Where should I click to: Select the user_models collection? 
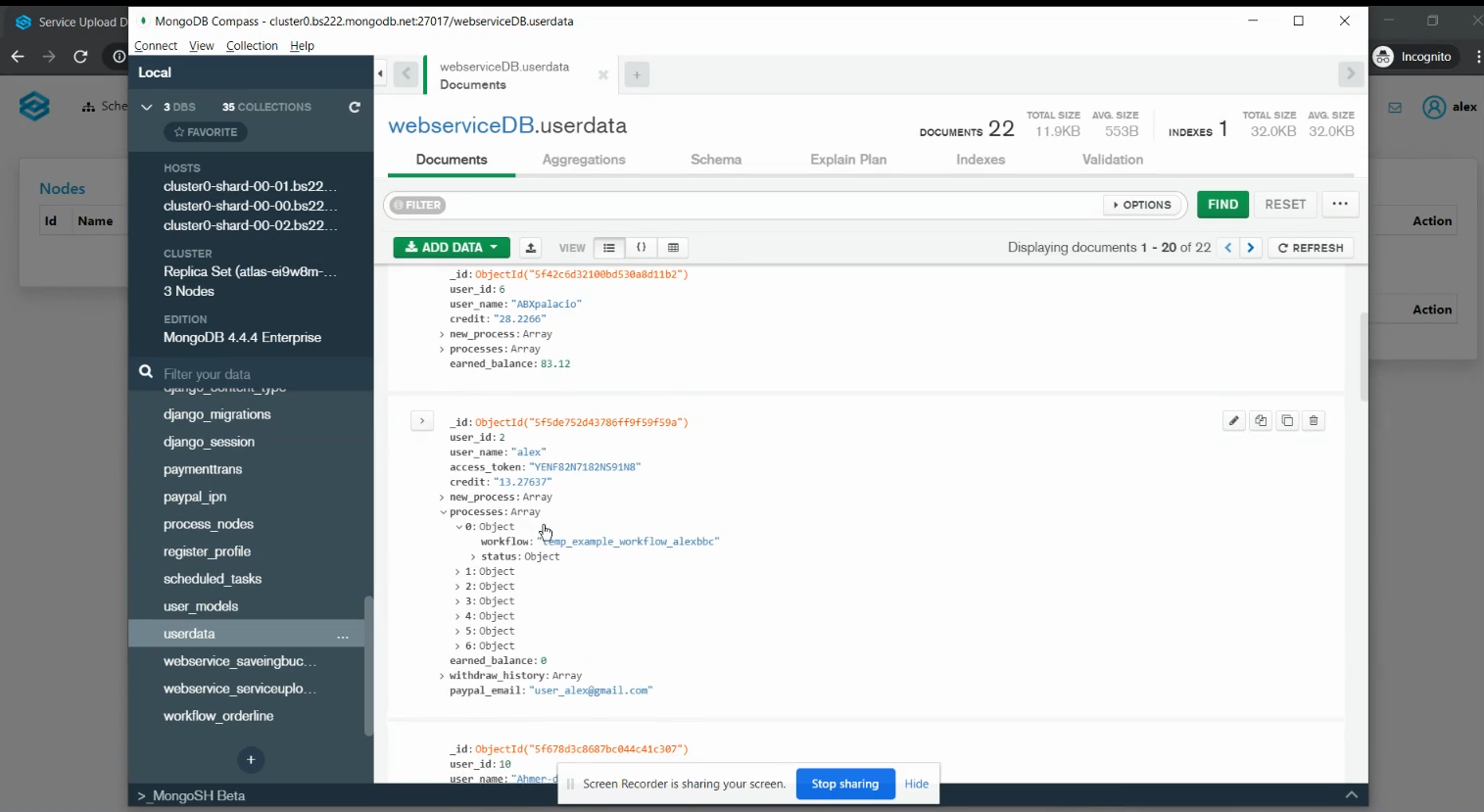(201, 606)
